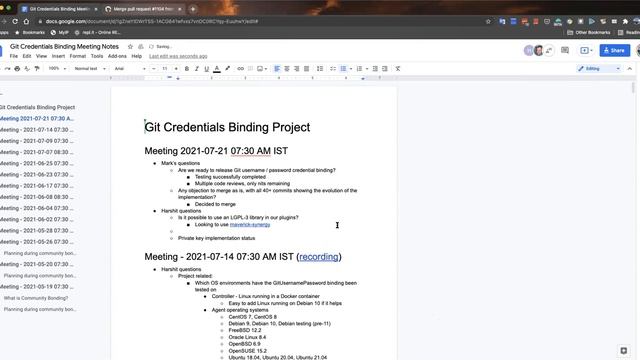Image resolution: width=640 pixels, height=360 pixels.
Task: Open the Insert image dropdown arrow
Action: (266, 69)
